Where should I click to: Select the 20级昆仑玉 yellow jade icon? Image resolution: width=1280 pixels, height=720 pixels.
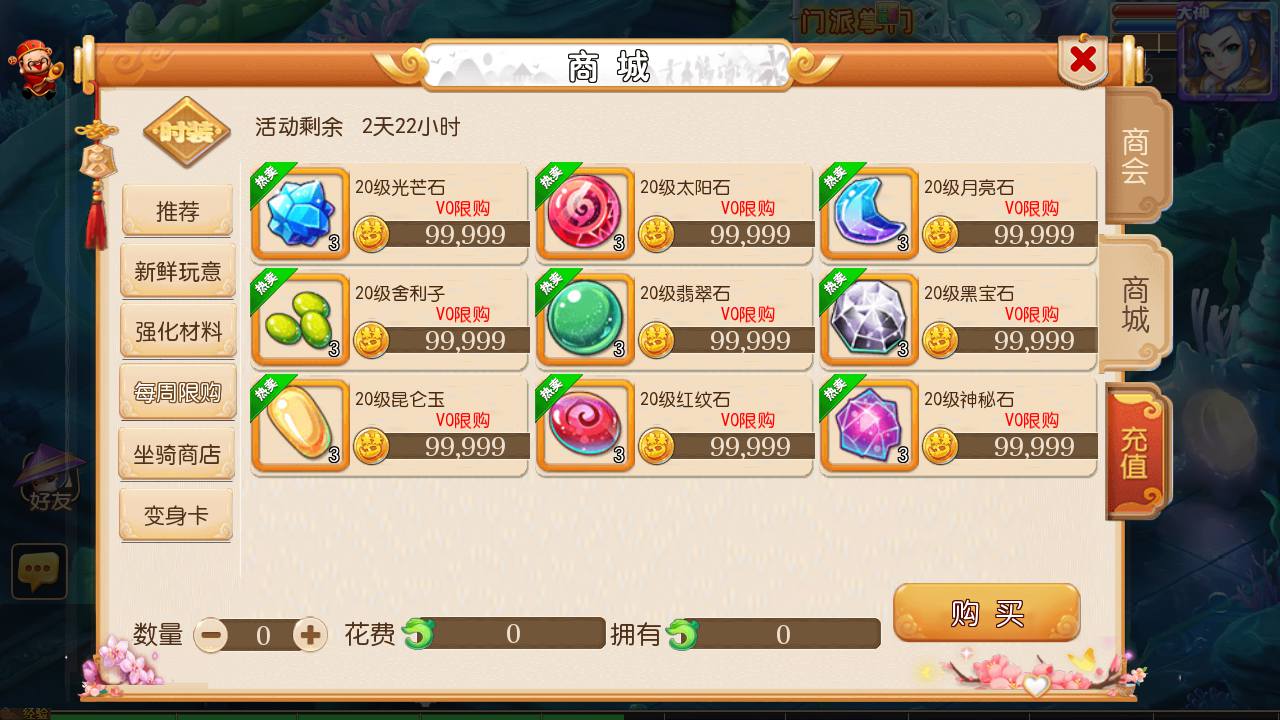click(300, 425)
